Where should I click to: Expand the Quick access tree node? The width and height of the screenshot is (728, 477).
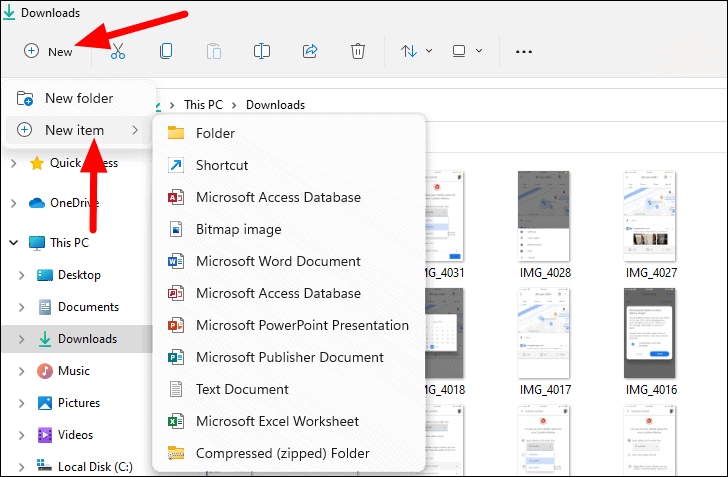tap(14, 163)
